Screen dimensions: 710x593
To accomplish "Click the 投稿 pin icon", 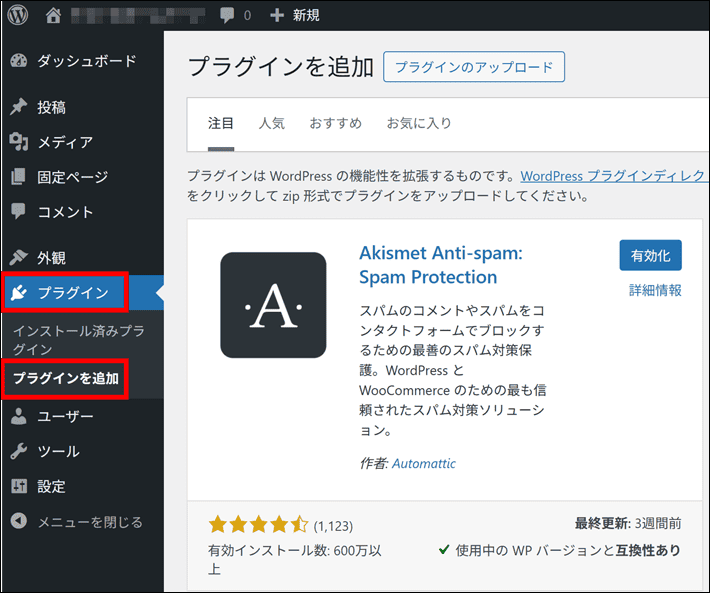I will (x=19, y=107).
